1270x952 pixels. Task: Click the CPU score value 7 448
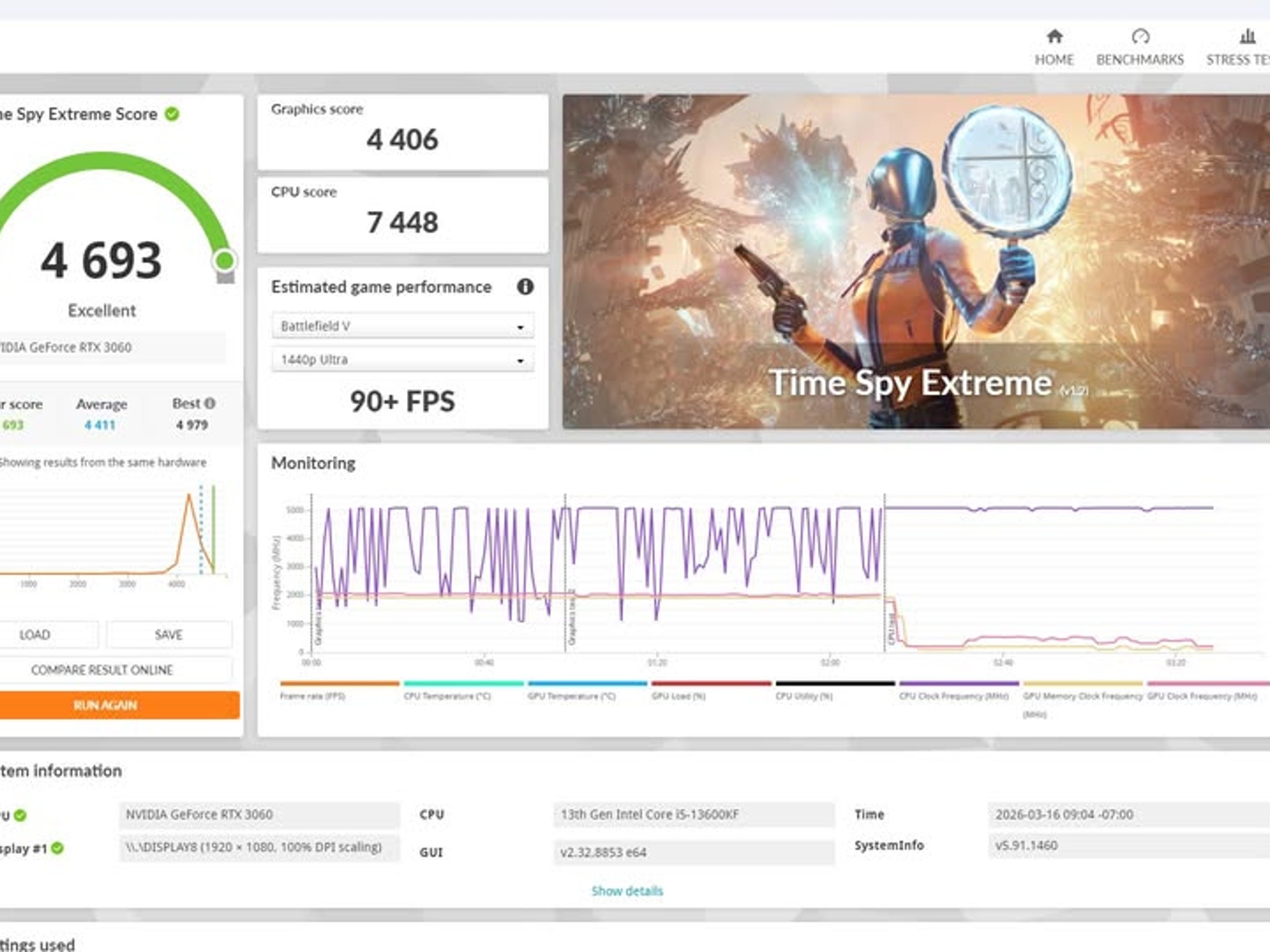(402, 223)
